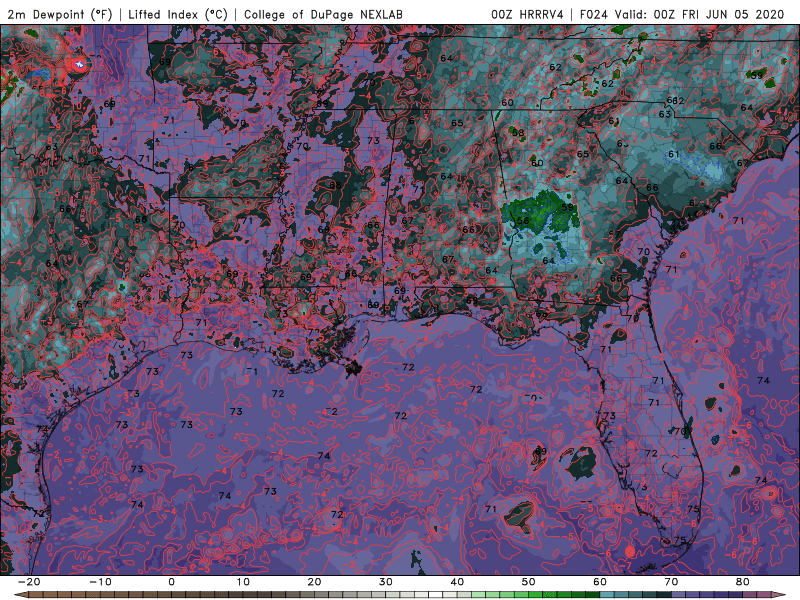Click the 20 tick label on colorbar

314,582
